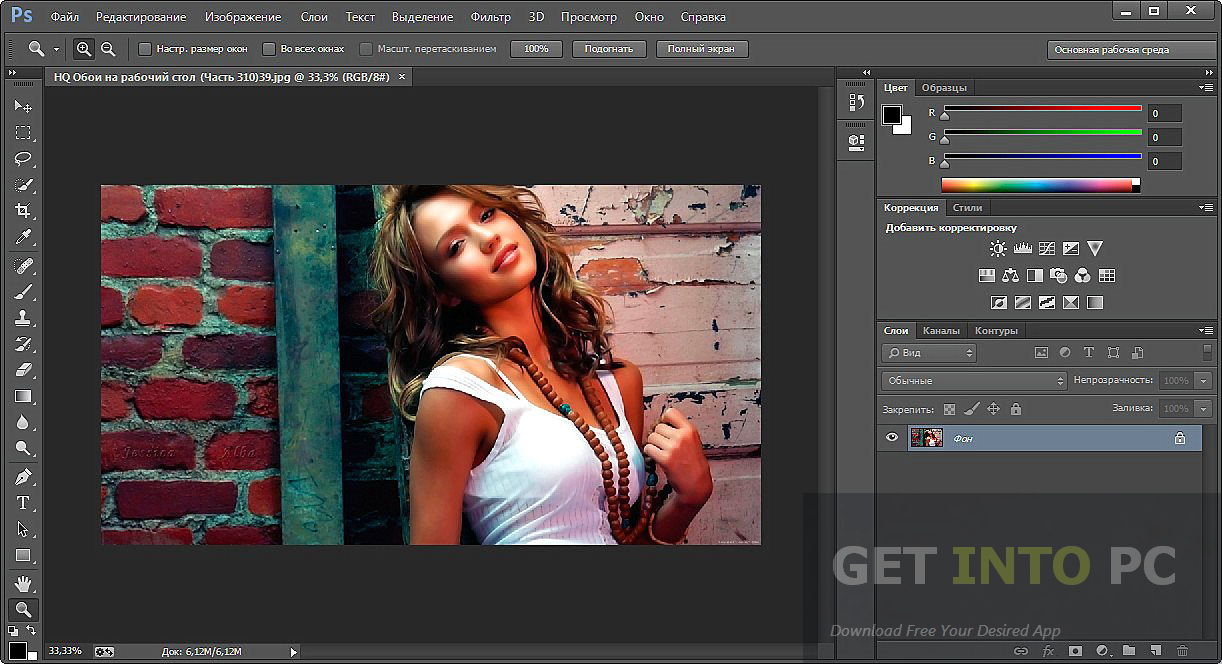Image resolution: width=1222 pixels, height=664 pixels.
Task: Switch to the Образцы tab
Action: (945, 88)
